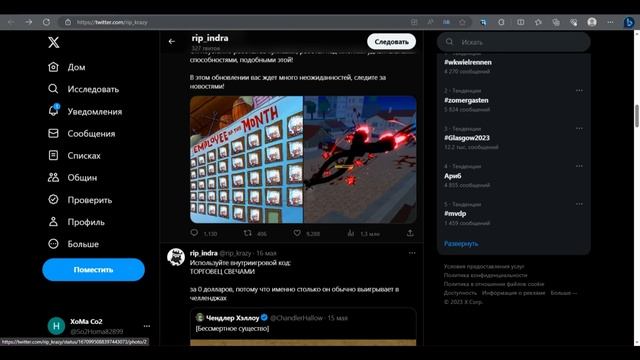Add page to favorites star icon
The width and height of the screenshot is (640, 360).
pyautogui.click(x=462, y=22)
